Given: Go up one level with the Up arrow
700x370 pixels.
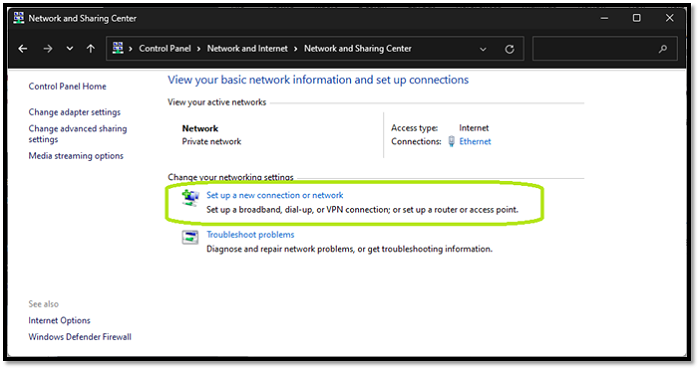Looking at the screenshot, I should click(x=91, y=49).
